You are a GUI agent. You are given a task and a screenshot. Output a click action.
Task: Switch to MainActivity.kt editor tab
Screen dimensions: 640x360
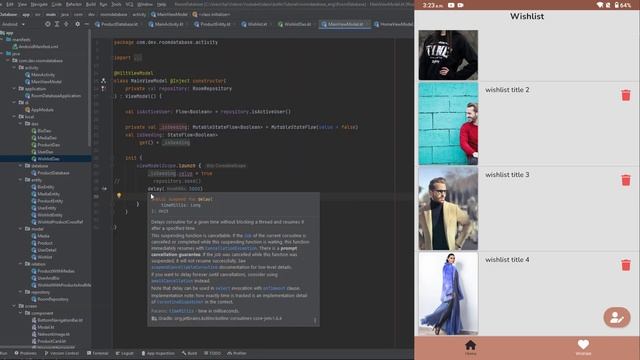click(169, 24)
